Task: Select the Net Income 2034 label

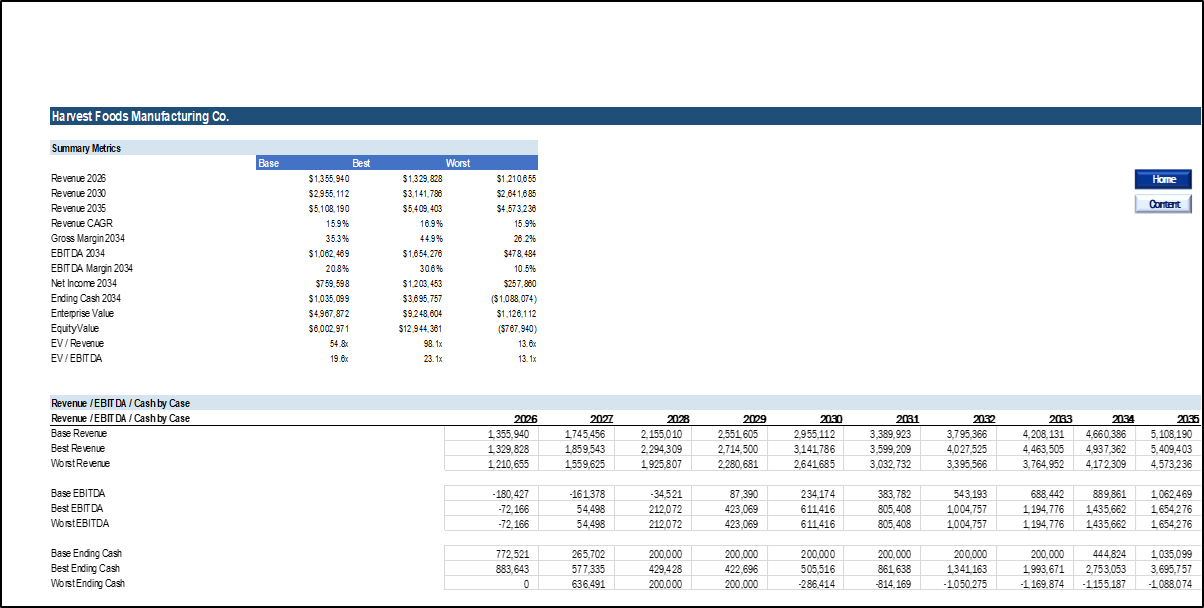Action: click(84, 283)
